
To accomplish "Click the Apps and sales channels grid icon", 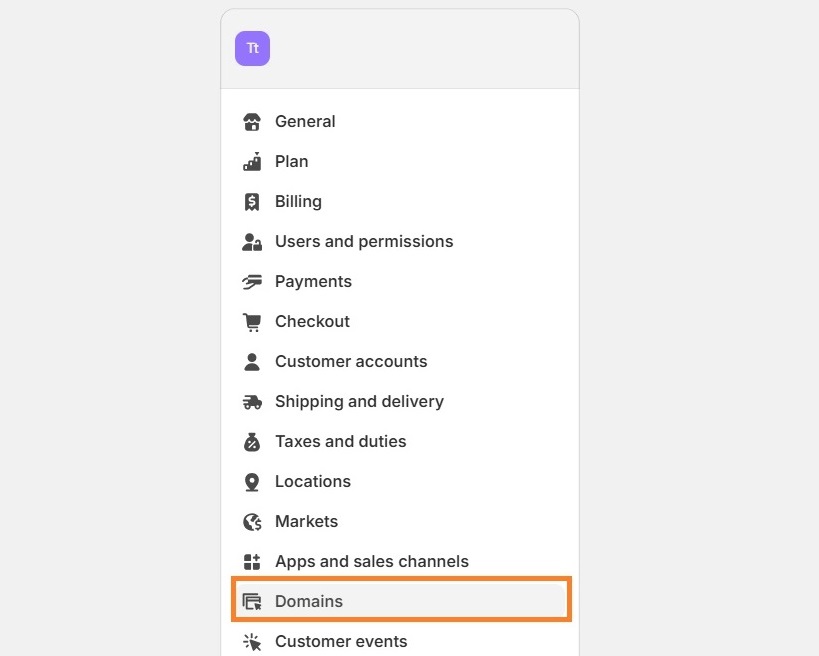I will tap(252, 561).
